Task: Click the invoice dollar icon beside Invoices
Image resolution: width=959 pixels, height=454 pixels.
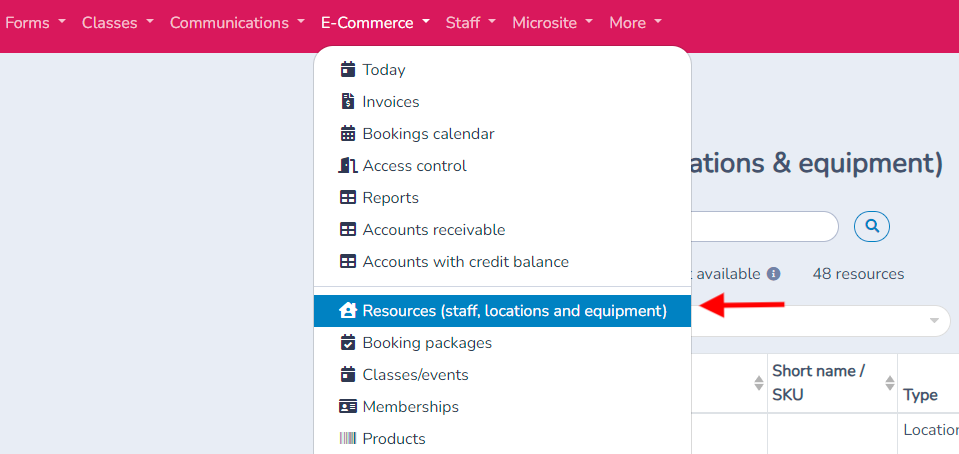Action: (x=347, y=101)
